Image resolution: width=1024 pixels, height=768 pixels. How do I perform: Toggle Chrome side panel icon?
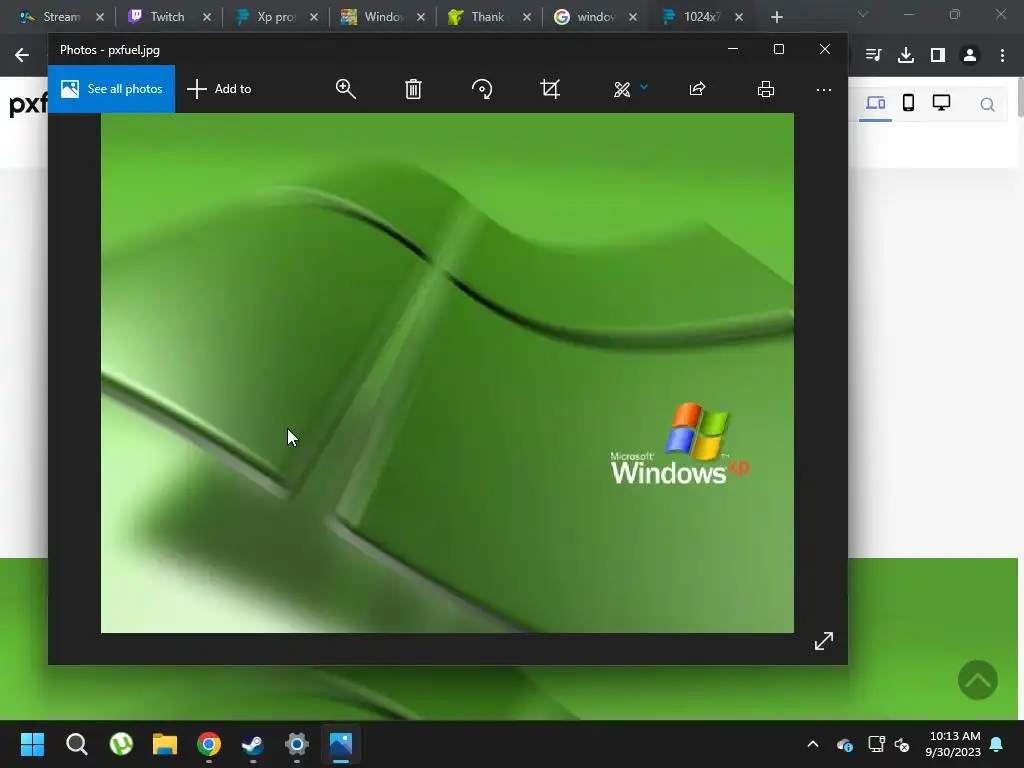point(938,55)
